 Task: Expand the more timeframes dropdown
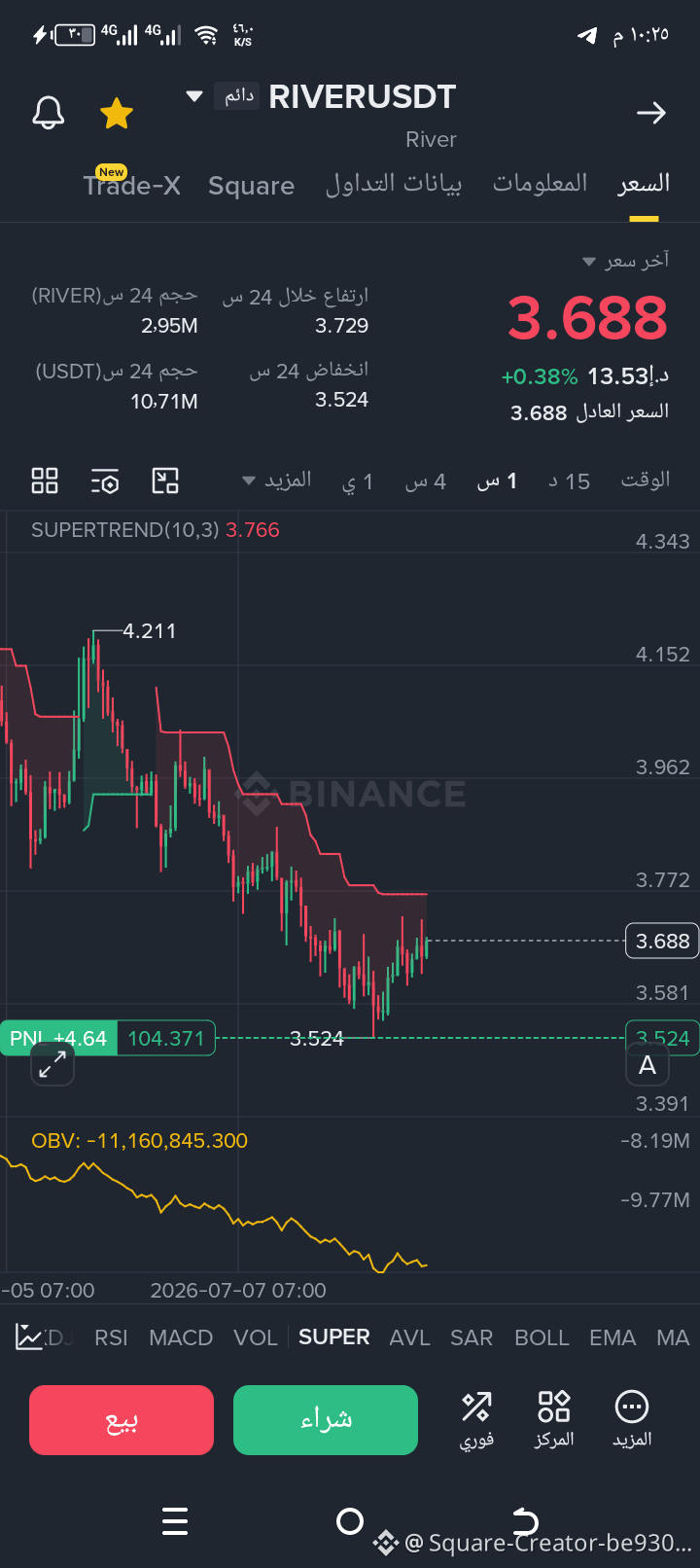click(276, 481)
